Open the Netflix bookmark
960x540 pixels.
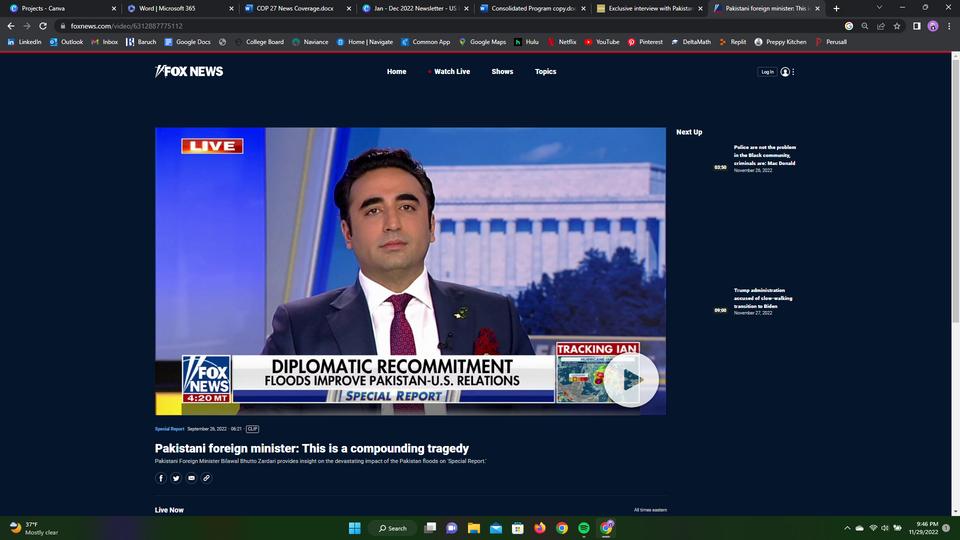click(562, 42)
